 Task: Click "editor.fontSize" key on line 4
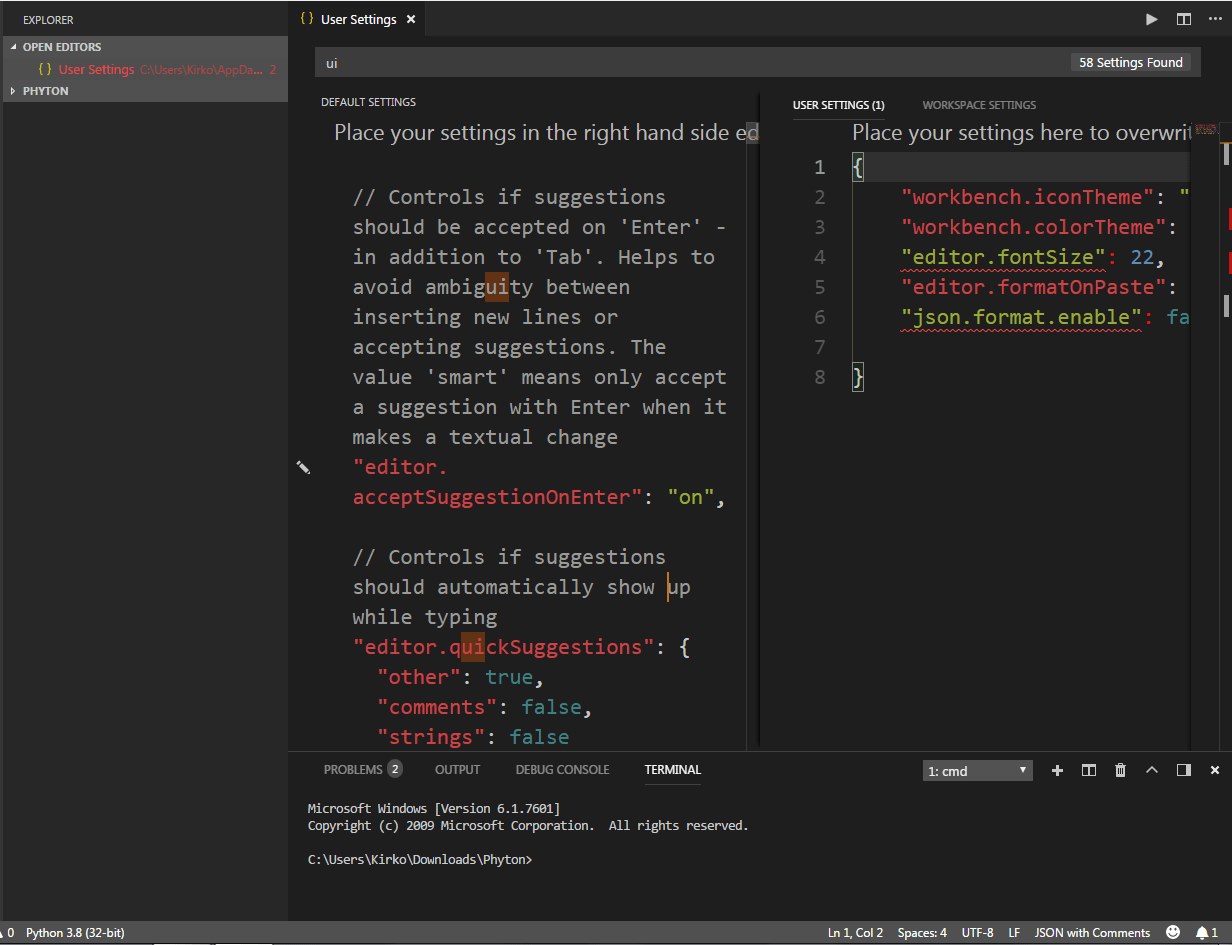[1004, 257]
